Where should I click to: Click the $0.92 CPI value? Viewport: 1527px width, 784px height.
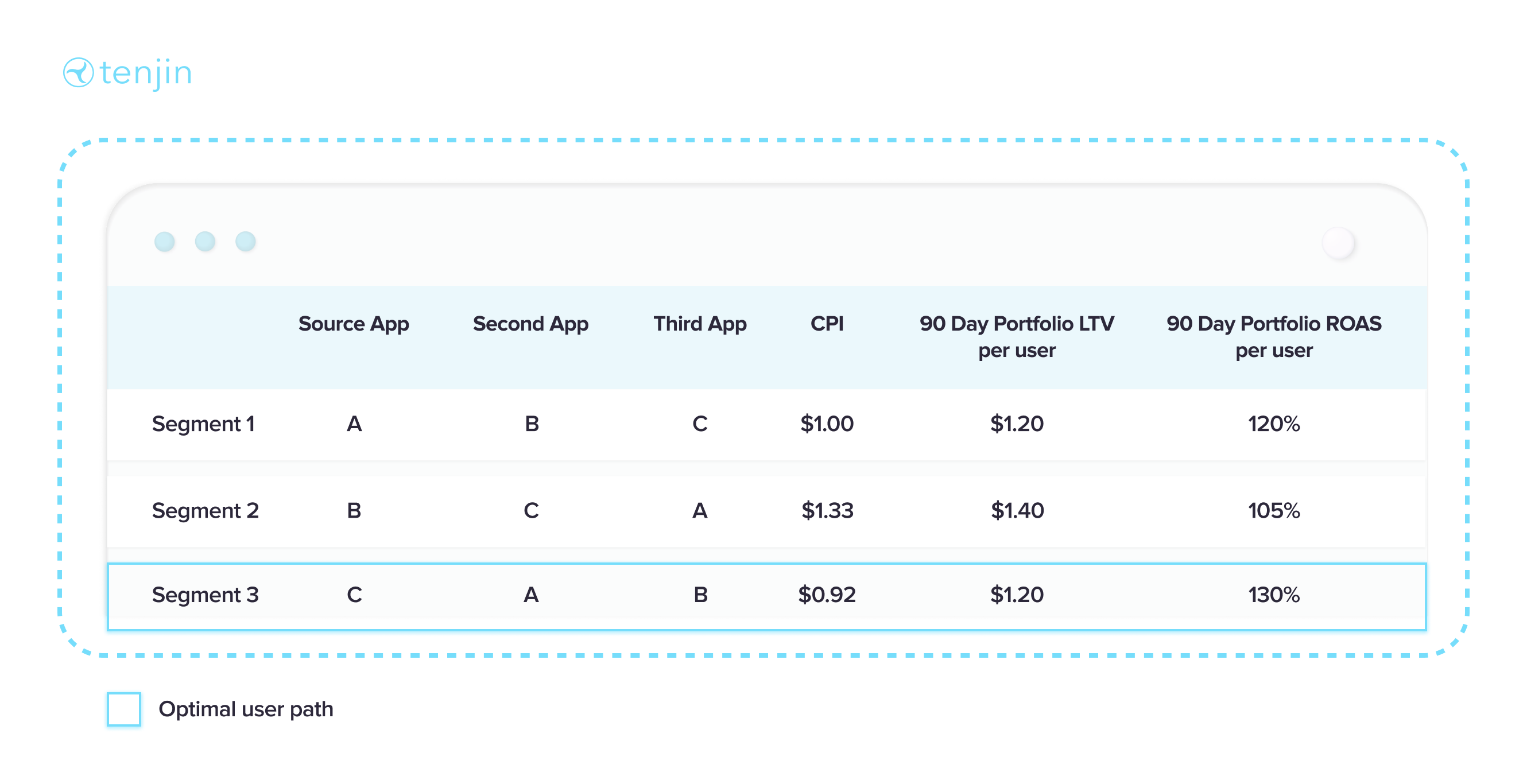tap(827, 595)
